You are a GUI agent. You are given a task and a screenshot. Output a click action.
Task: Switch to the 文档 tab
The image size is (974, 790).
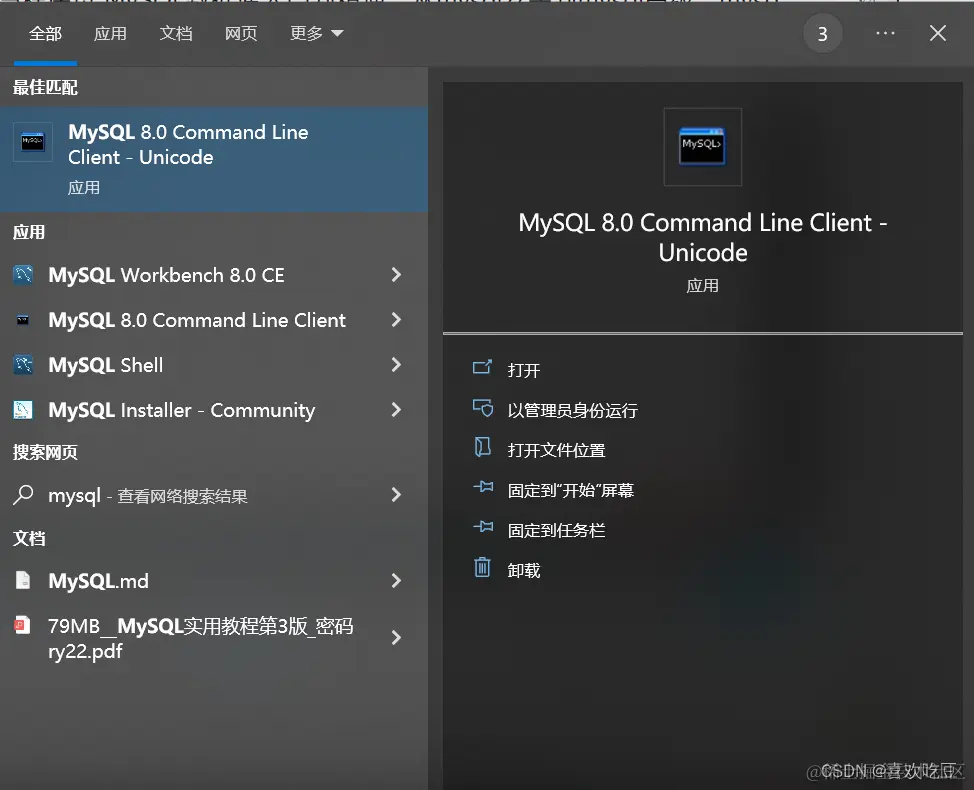tap(176, 34)
